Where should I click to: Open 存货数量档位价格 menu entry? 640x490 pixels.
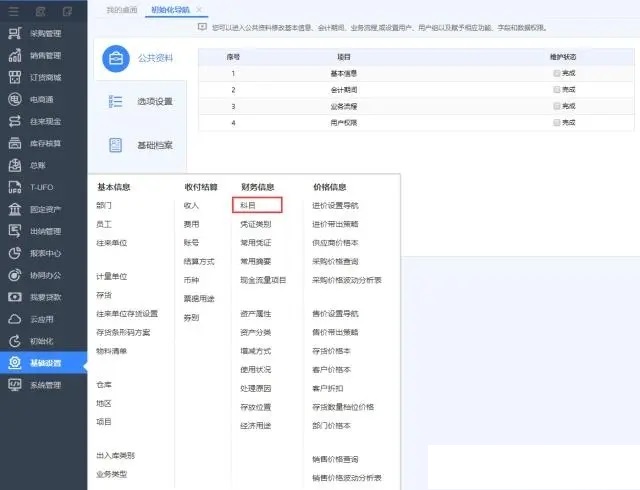pyautogui.click(x=343, y=407)
